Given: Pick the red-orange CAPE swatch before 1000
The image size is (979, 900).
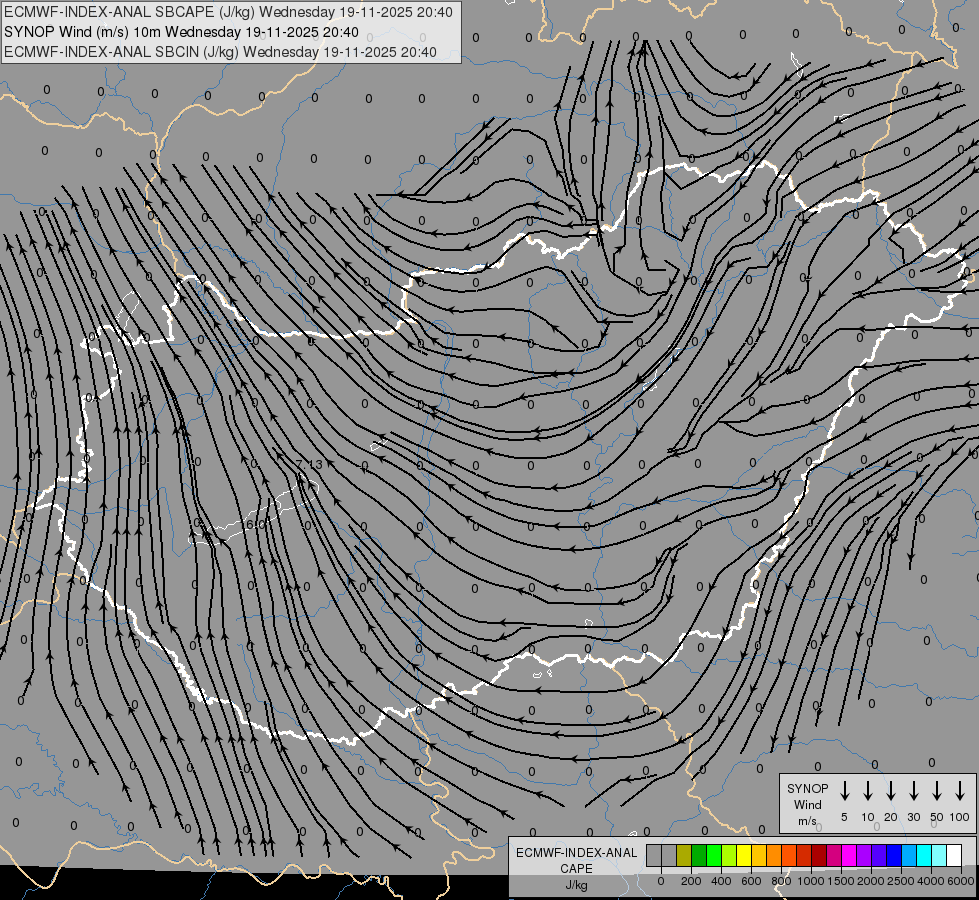Looking at the screenshot, I should pos(804,855).
